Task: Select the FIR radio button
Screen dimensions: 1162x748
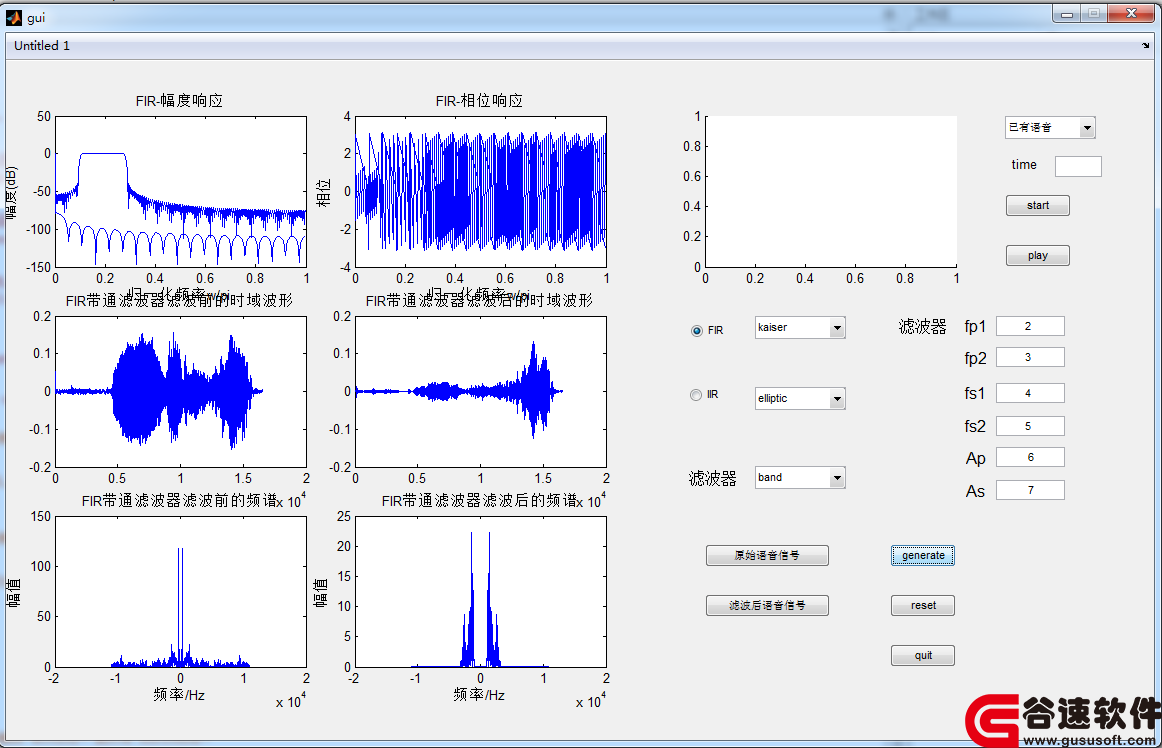Action: pos(697,331)
